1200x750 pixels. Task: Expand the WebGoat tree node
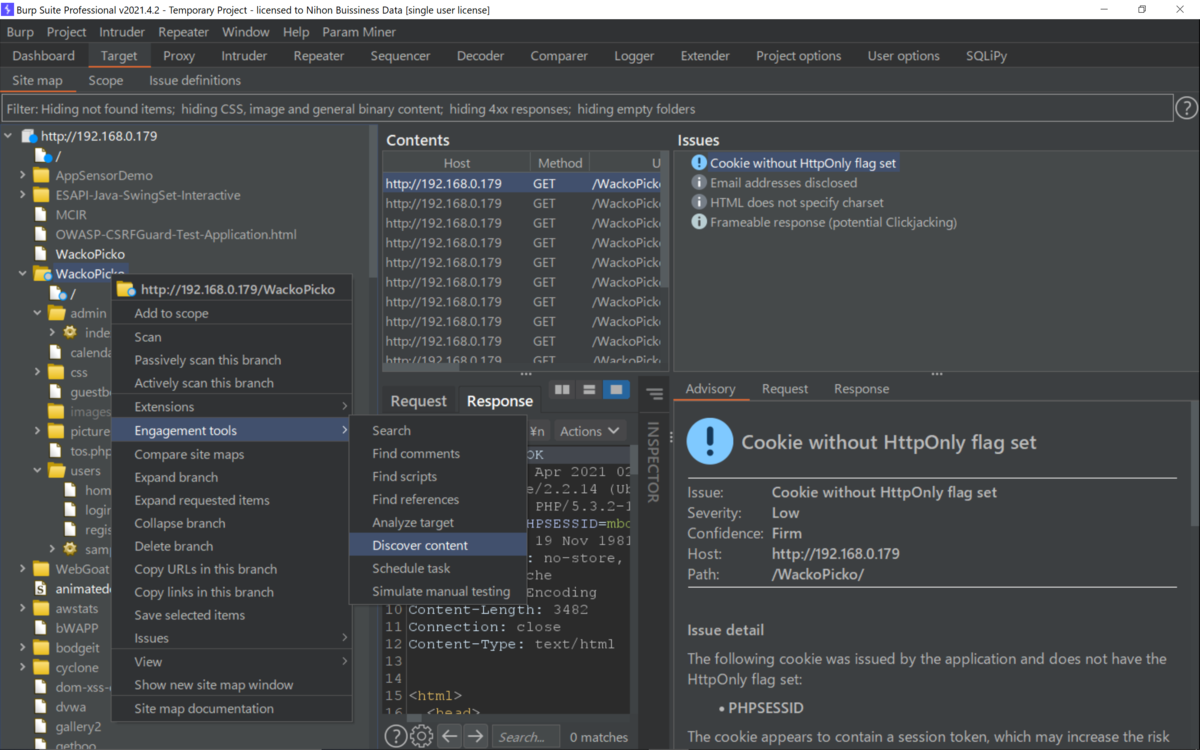23,569
